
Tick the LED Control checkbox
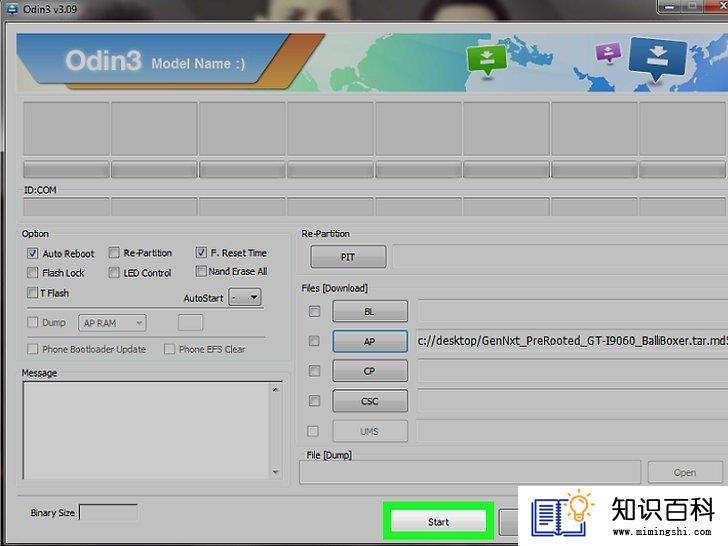114,273
